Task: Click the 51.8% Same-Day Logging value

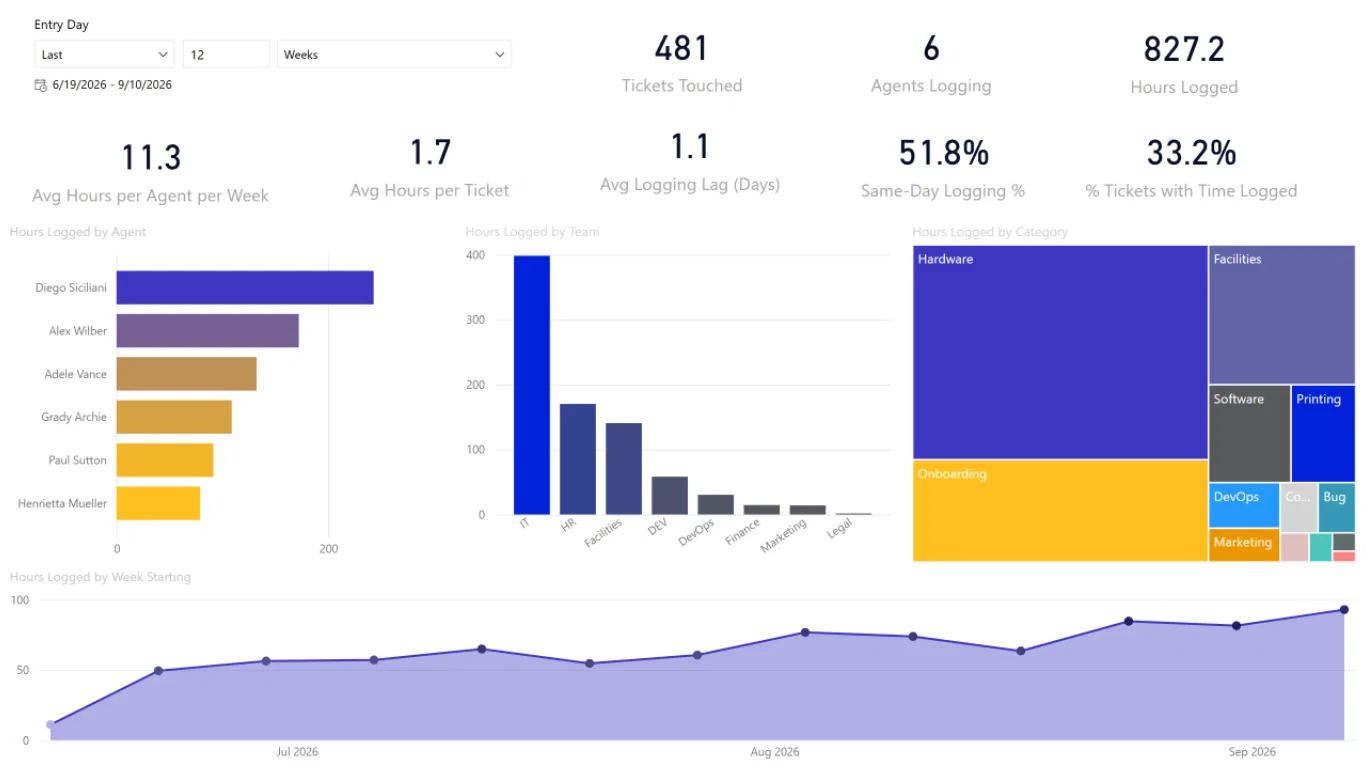Action: coord(943,153)
